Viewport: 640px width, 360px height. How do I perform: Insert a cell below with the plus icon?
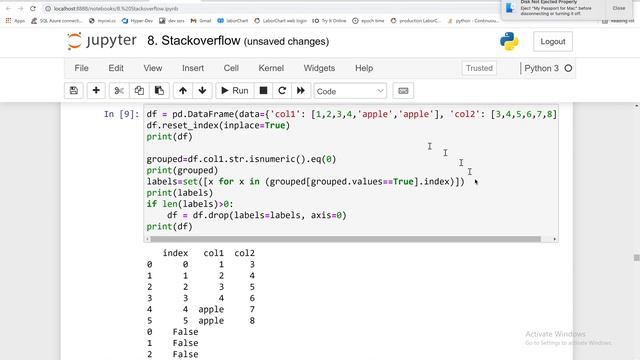96,91
